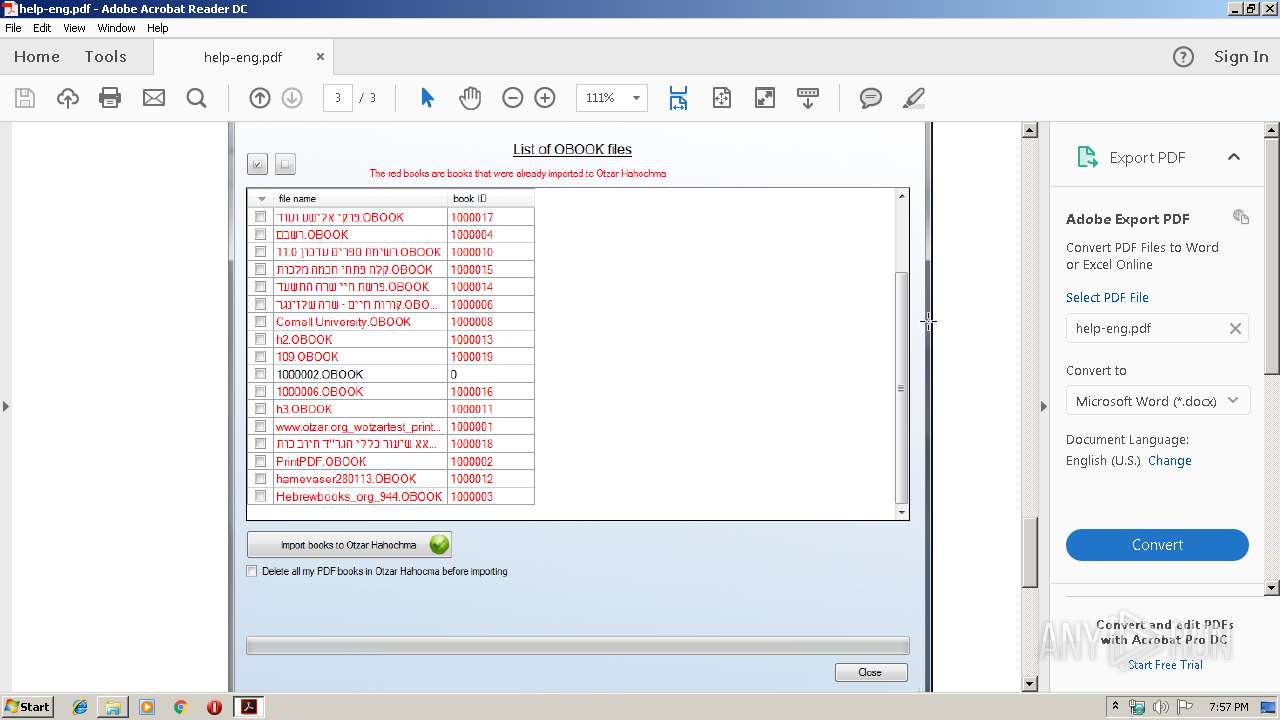Activate the hand pan tool
This screenshot has width=1280, height=720.
(x=470, y=98)
